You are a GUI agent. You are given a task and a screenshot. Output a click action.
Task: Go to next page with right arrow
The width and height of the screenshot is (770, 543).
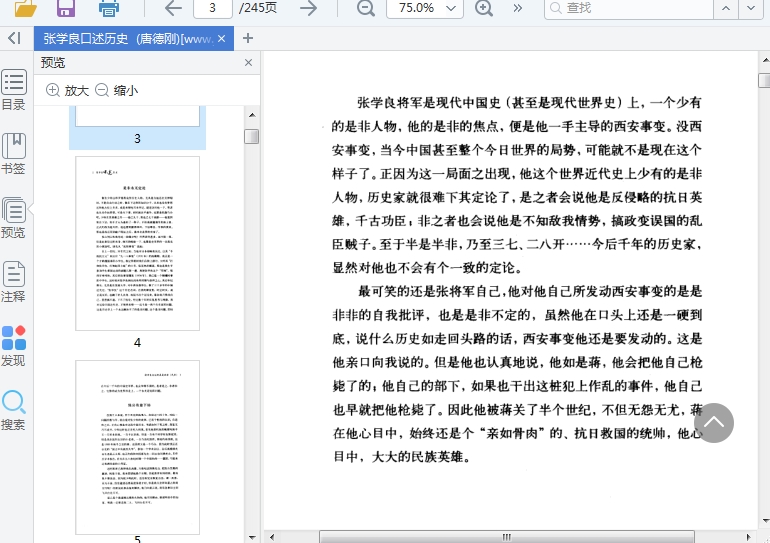tap(309, 9)
